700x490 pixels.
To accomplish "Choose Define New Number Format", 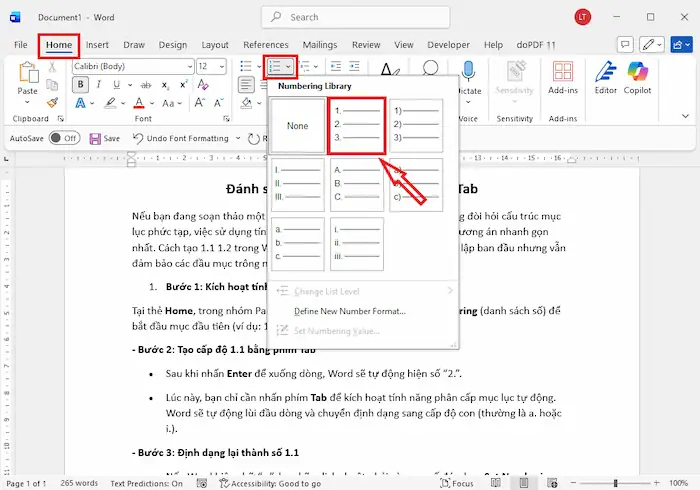I will tap(350, 311).
